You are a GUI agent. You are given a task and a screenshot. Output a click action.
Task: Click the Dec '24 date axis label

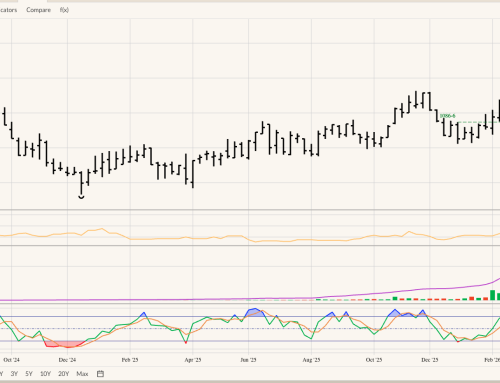[67, 360]
